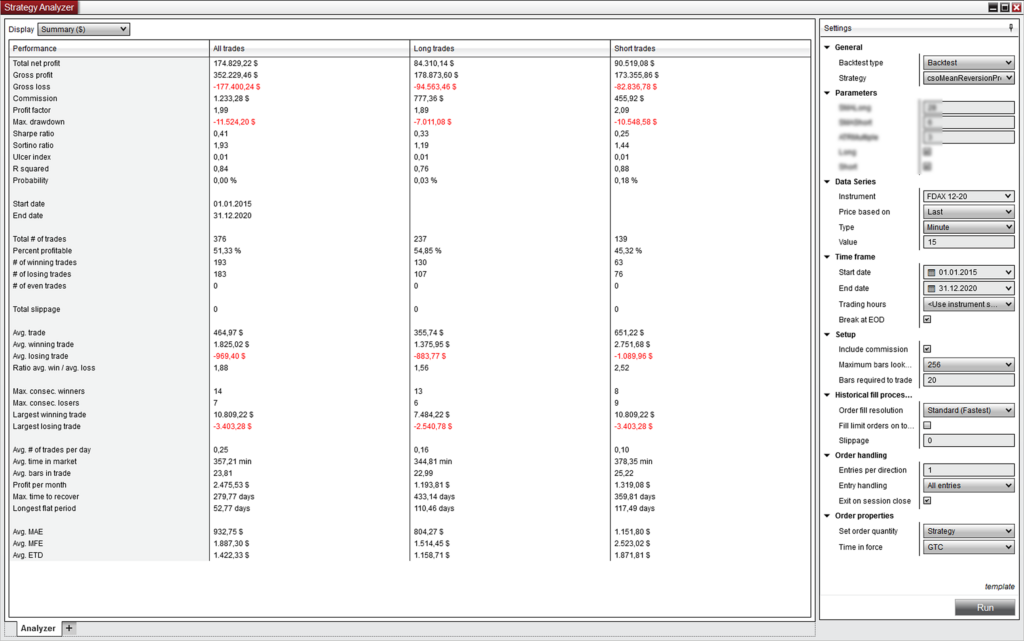Collapse the Historical fill processing section
Viewport: 1024px width, 641px height.
click(x=827, y=395)
